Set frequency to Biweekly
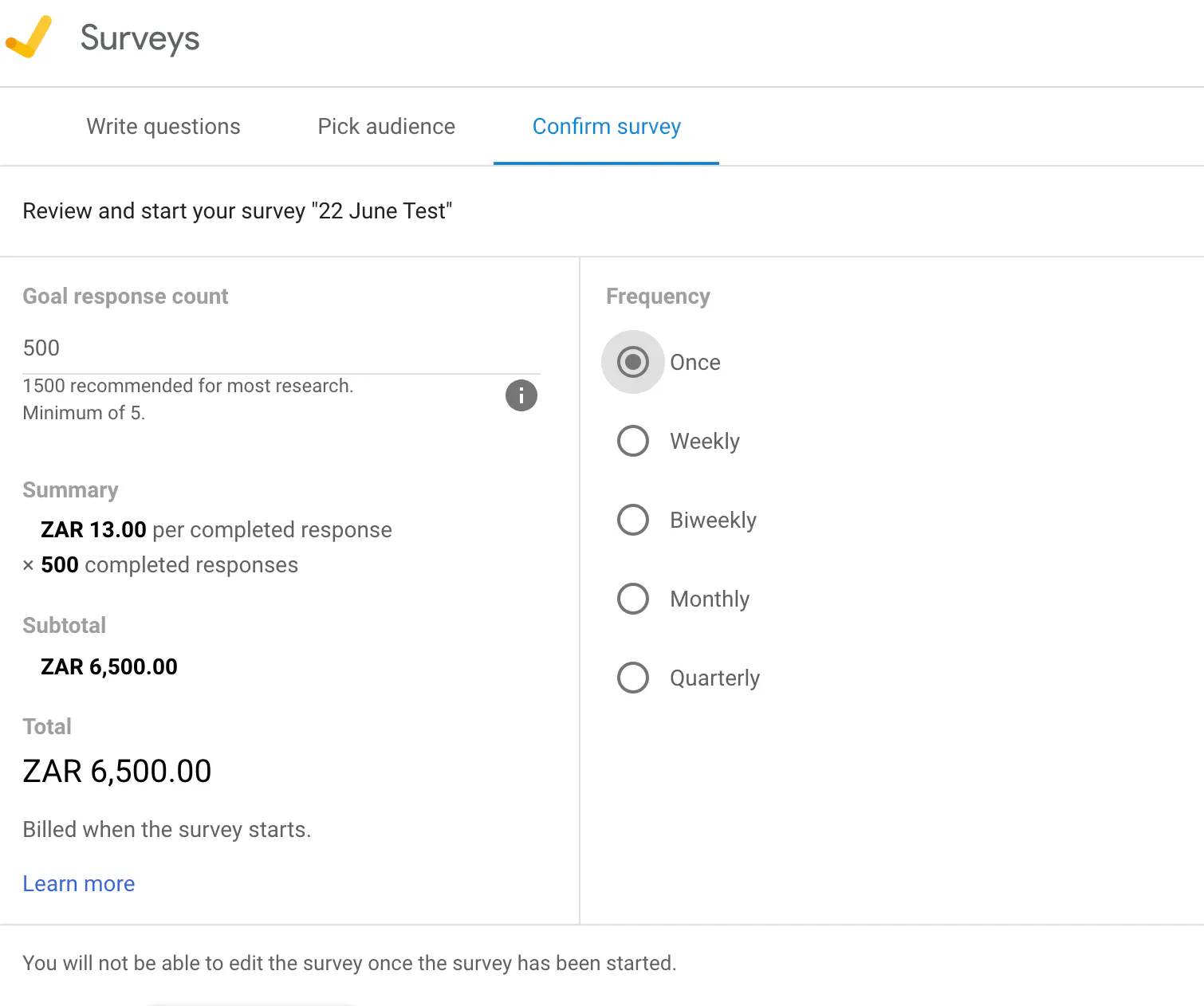 (x=633, y=520)
